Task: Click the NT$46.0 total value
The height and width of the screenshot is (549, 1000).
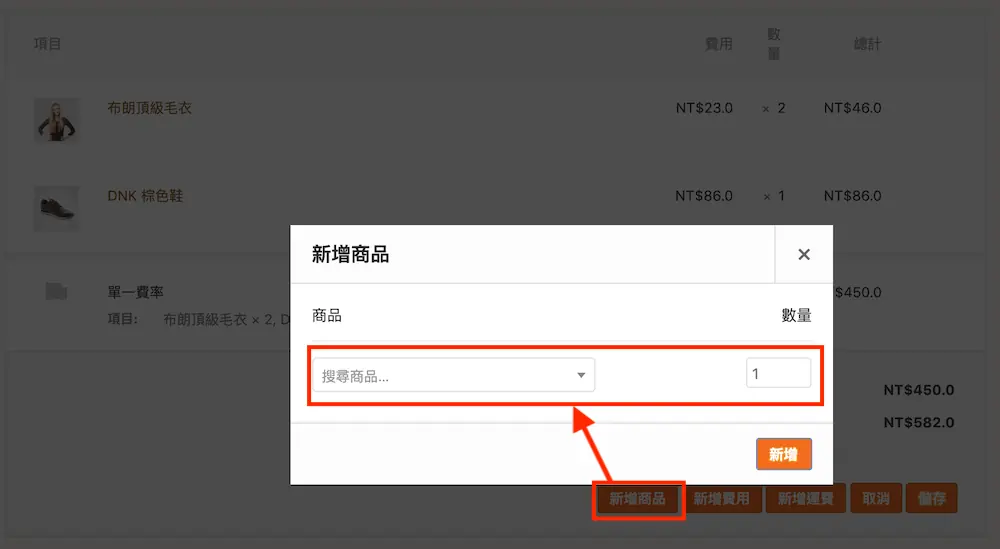Action: point(853,108)
